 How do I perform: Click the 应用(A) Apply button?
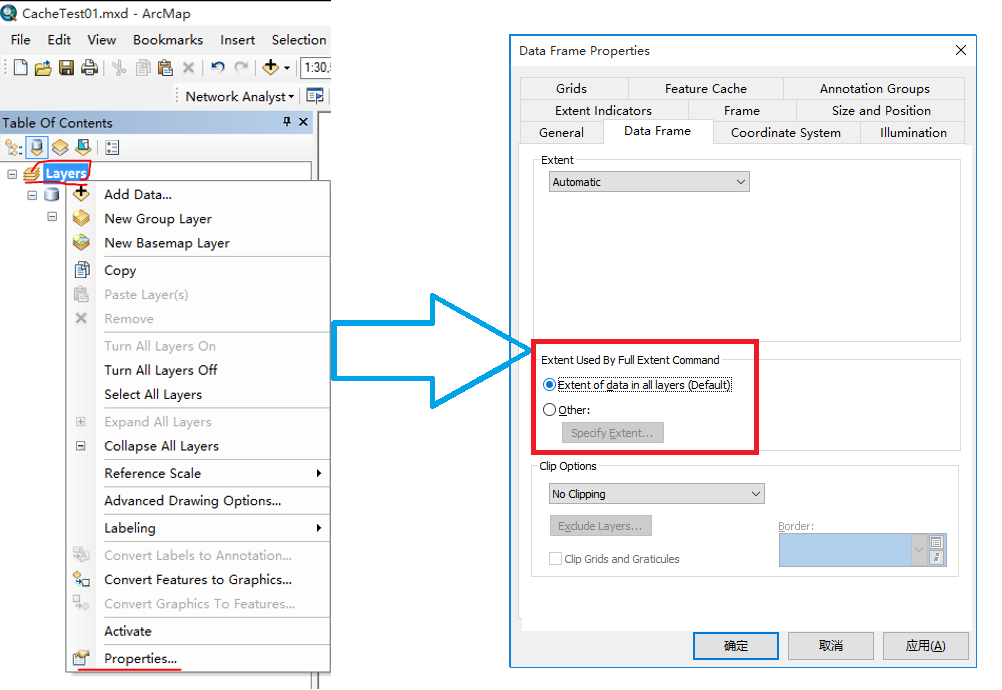pos(925,646)
